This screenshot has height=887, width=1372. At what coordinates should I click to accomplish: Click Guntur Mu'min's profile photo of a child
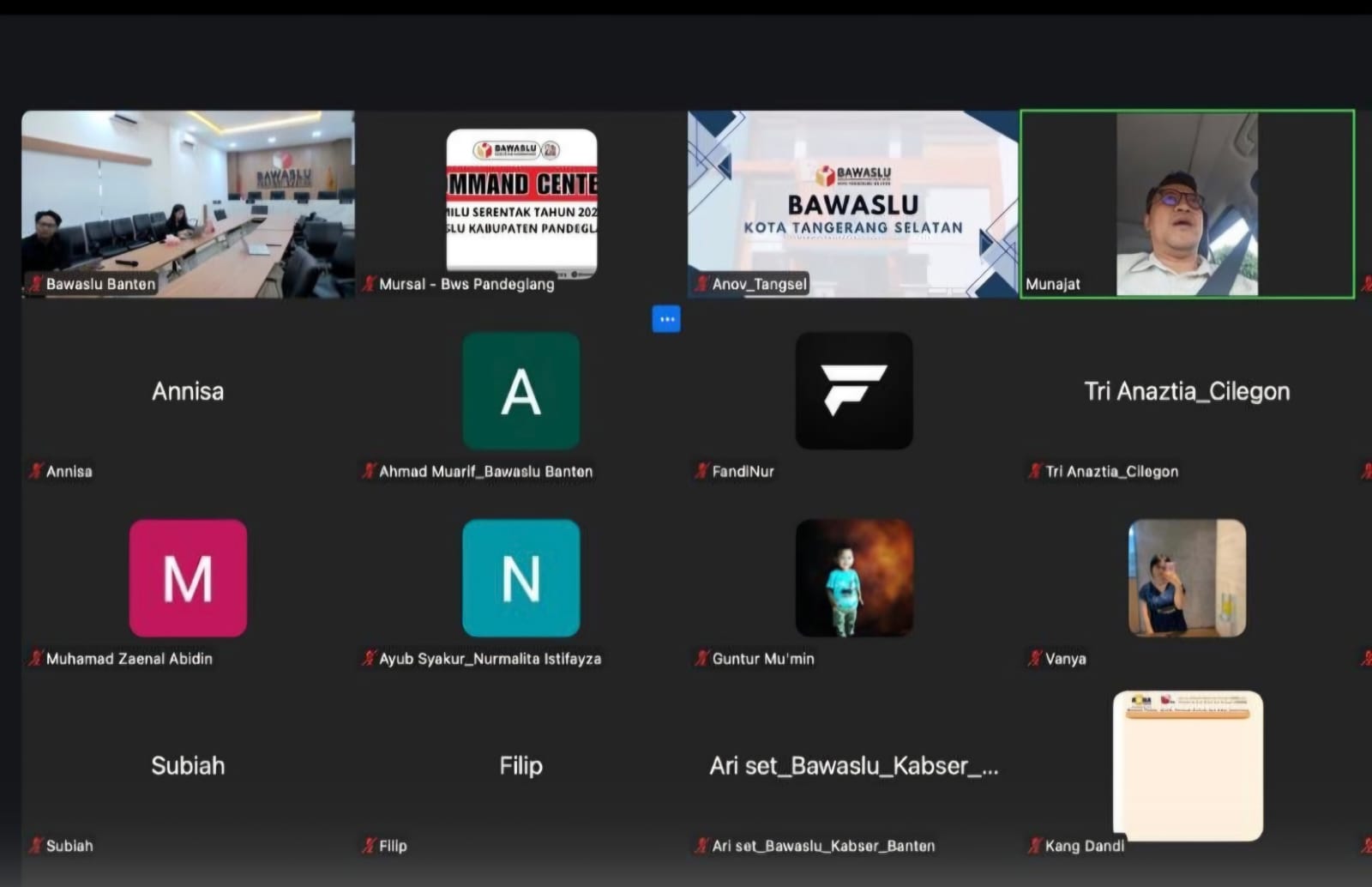(854, 578)
